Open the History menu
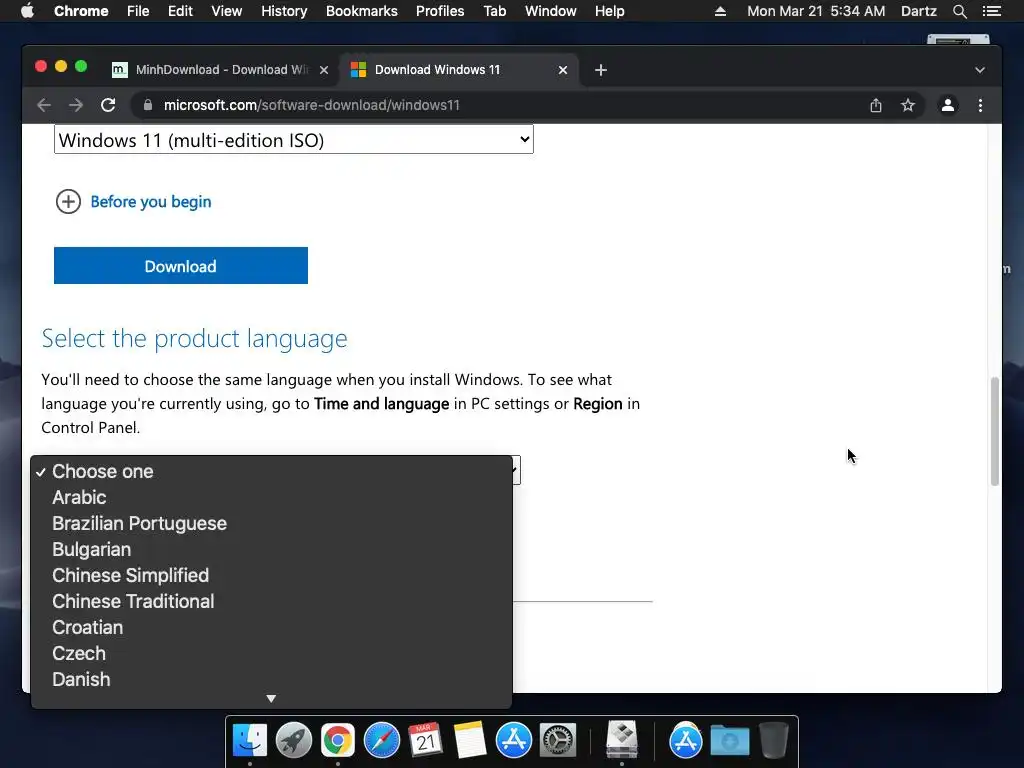The image size is (1024, 768). coord(284,11)
